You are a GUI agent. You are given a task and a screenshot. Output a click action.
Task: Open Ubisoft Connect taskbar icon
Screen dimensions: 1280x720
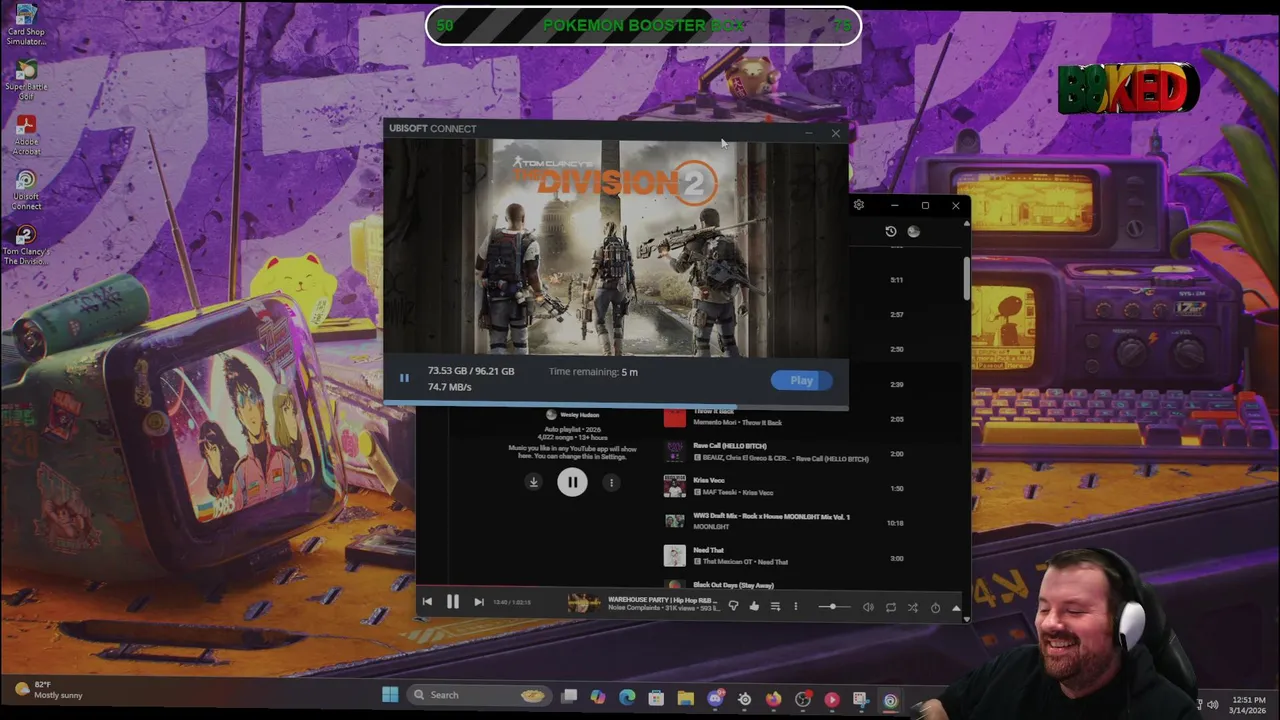pos(890,701)
